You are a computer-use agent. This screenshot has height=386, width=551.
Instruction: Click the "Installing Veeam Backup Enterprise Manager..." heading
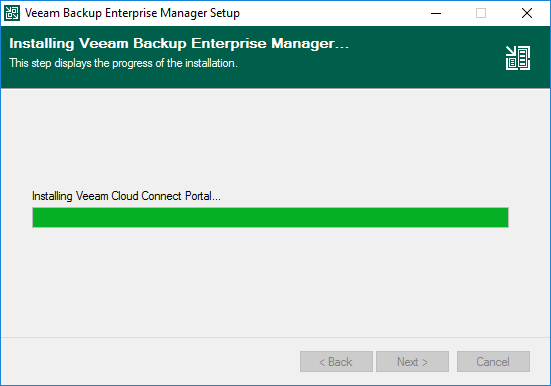pos(179,44)
